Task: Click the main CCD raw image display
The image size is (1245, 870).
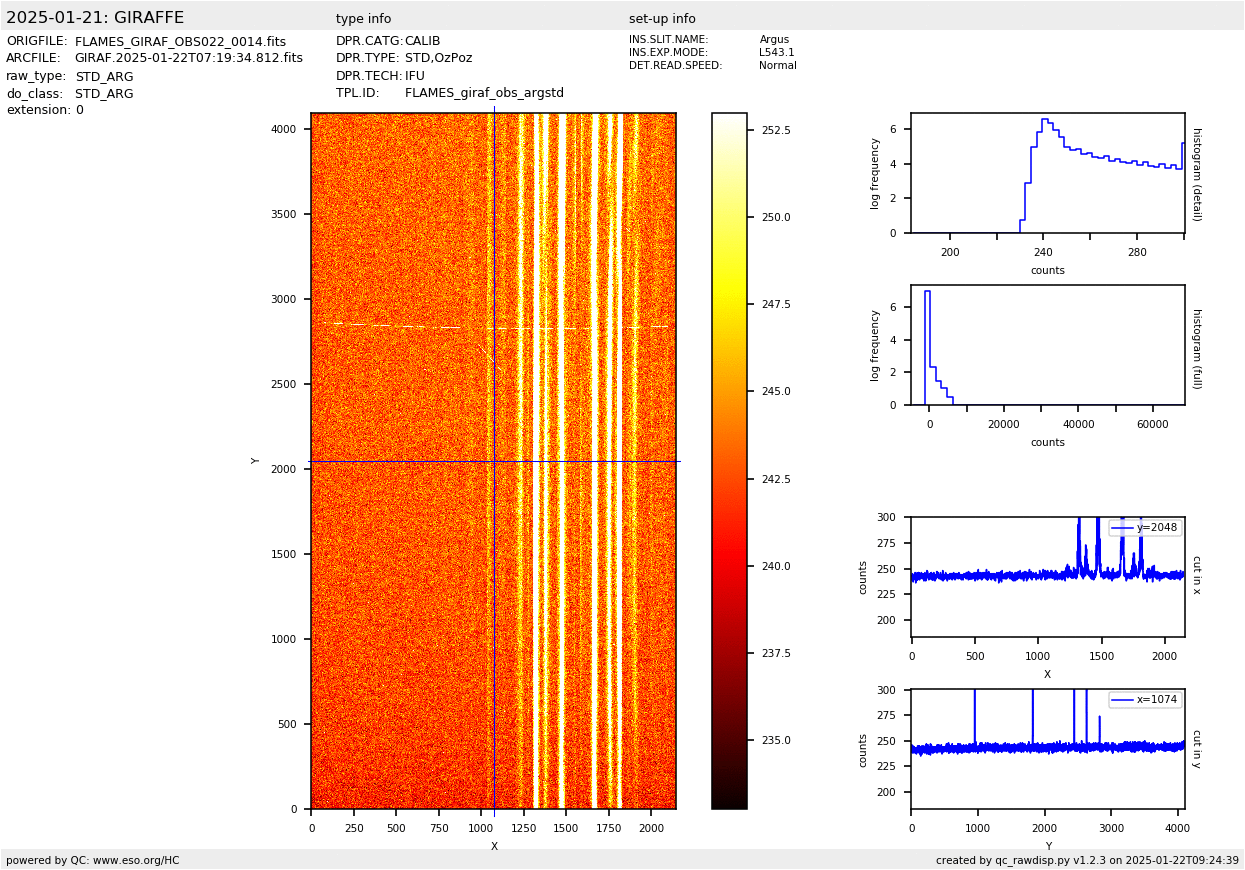Action: (493, 460)
